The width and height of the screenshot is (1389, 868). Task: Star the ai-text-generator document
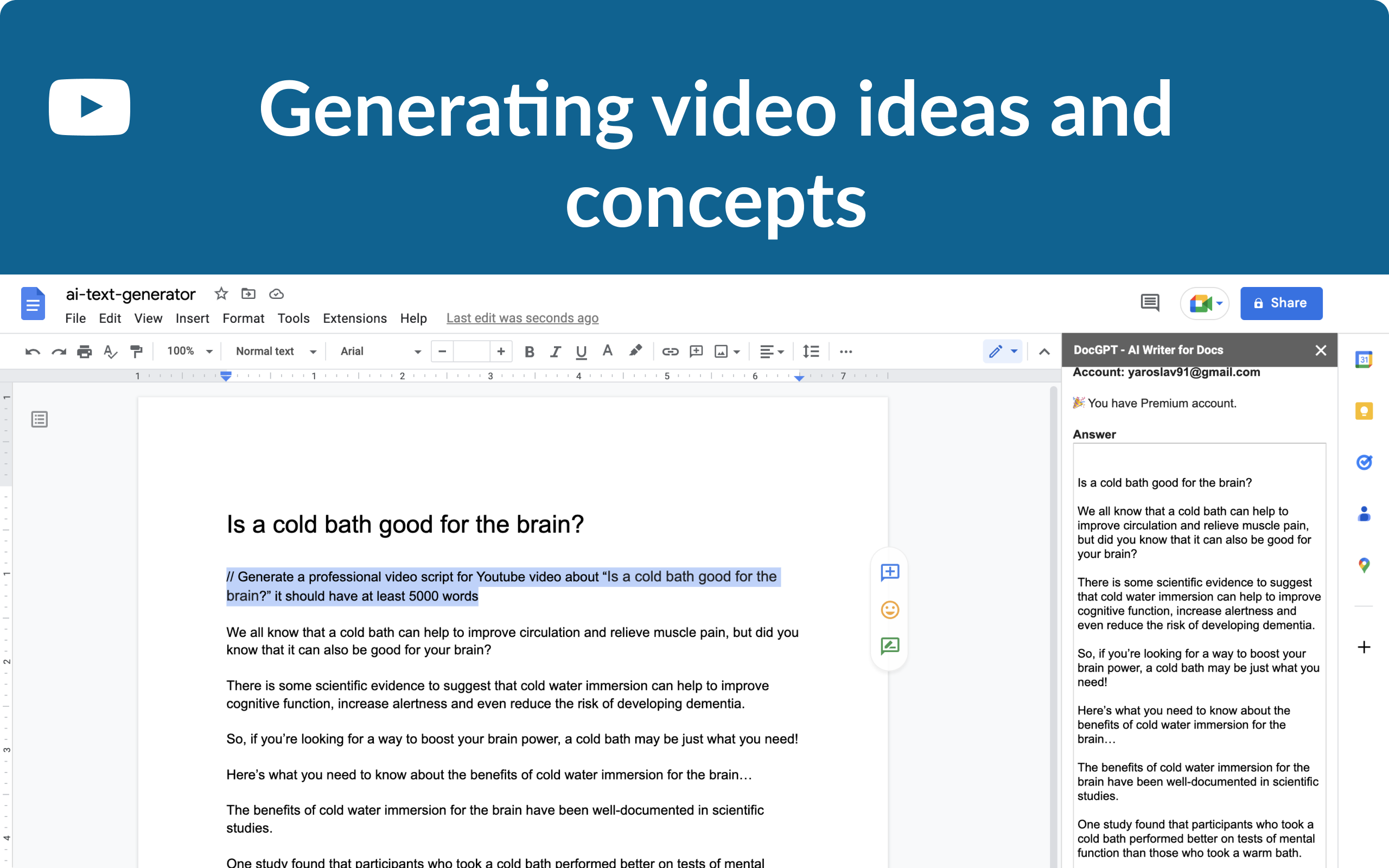pos(221,294)
